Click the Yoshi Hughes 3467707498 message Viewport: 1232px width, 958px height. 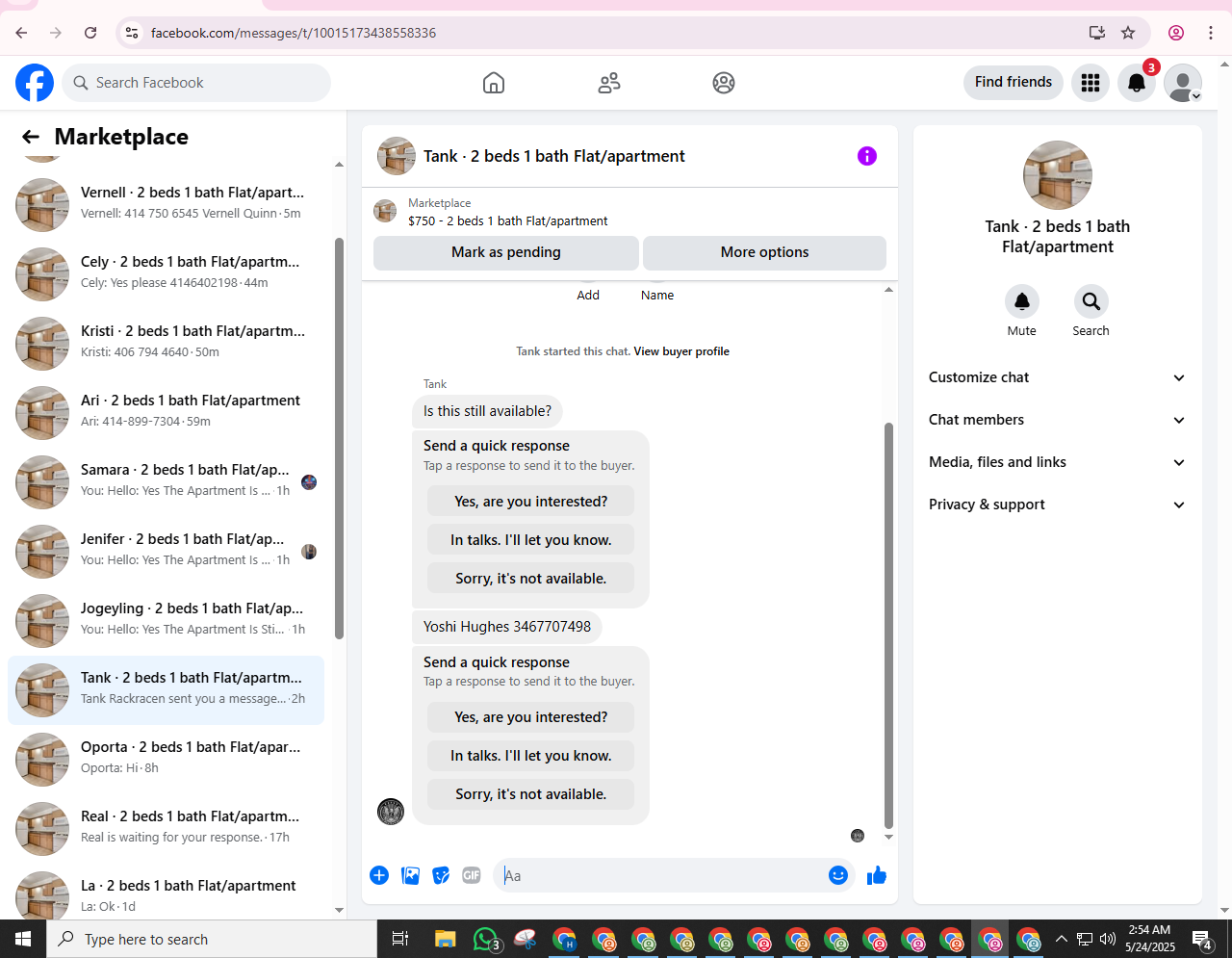pos(507,627)
